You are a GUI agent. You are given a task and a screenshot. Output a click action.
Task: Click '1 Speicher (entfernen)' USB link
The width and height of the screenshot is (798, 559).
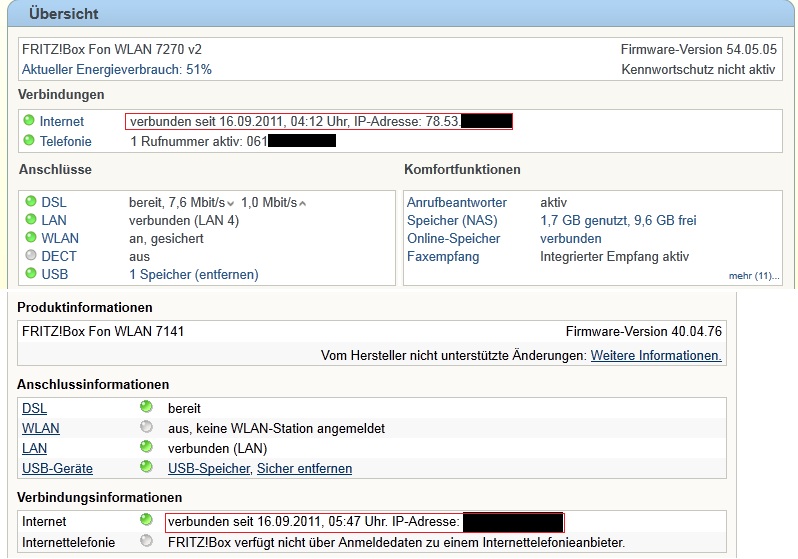pos(194,274)
